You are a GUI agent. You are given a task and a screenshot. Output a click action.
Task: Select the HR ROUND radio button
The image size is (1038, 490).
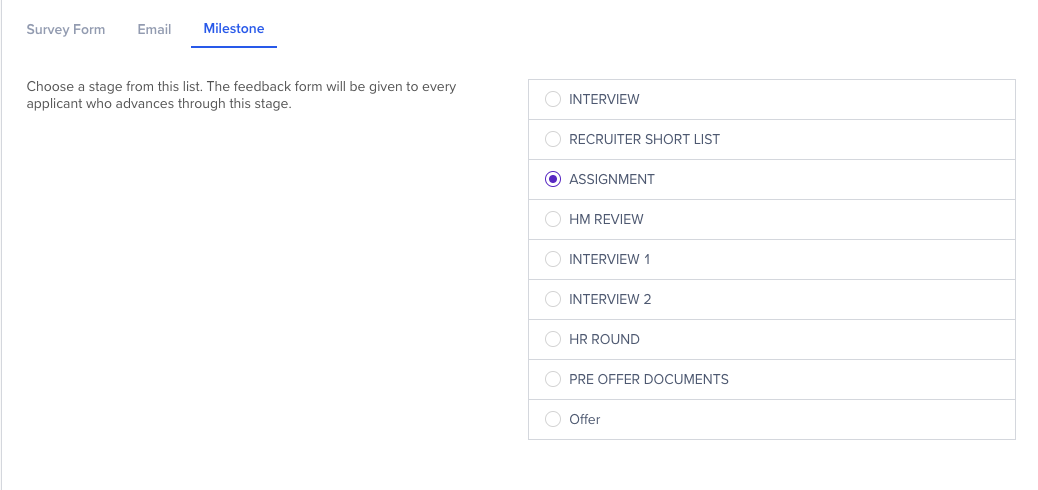click(x=553, y=339)
